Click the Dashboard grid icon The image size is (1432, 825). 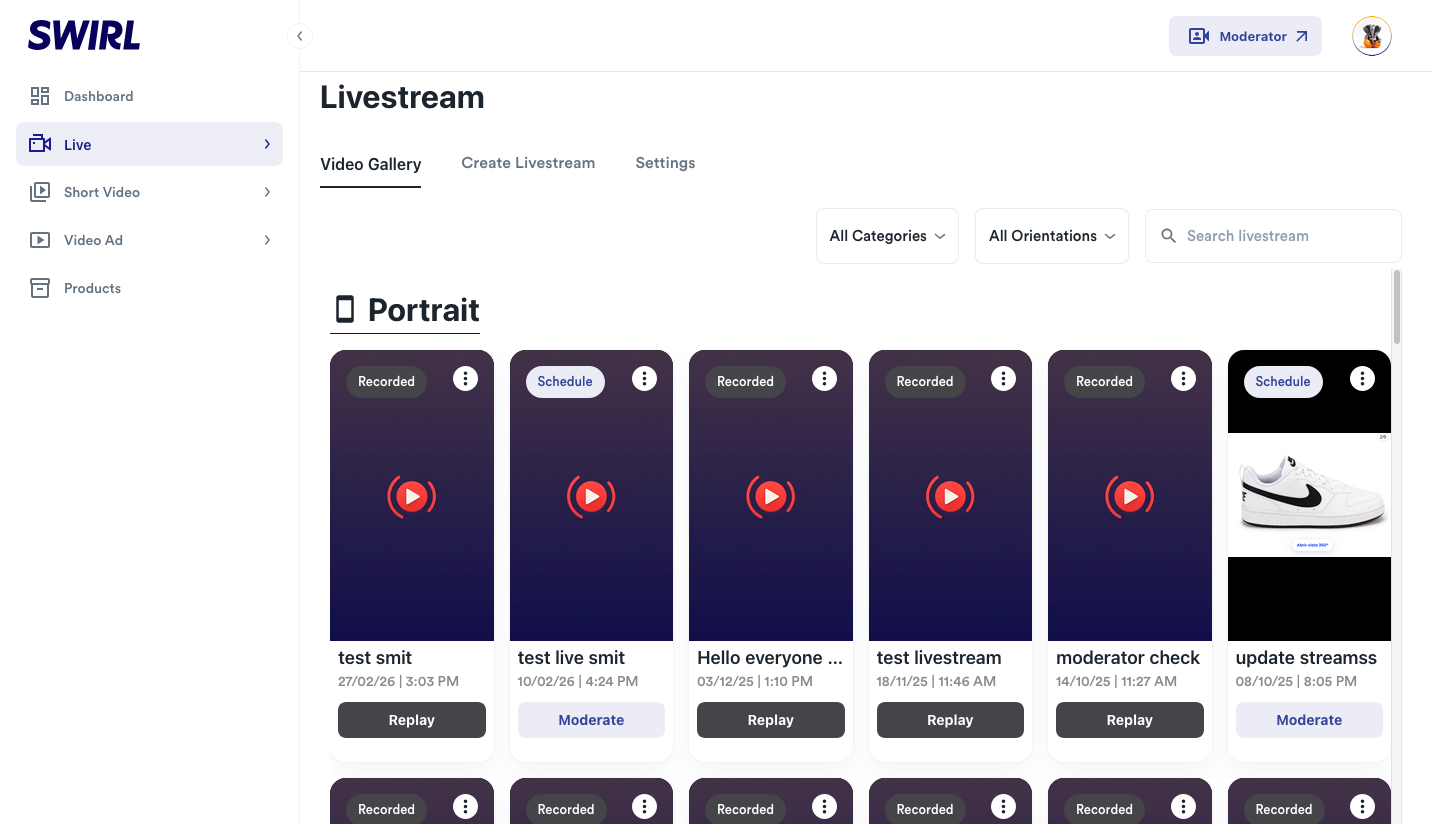(x=40, y=96)
